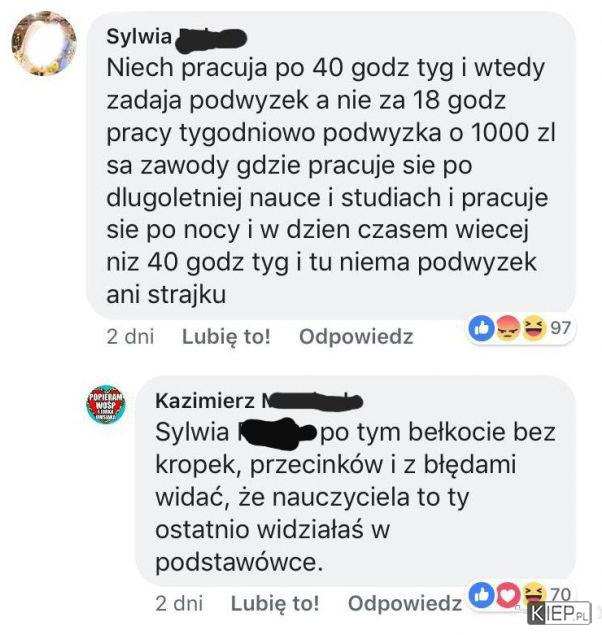Click the 2 dni timestamp under Kazimierz's reply

179,603
